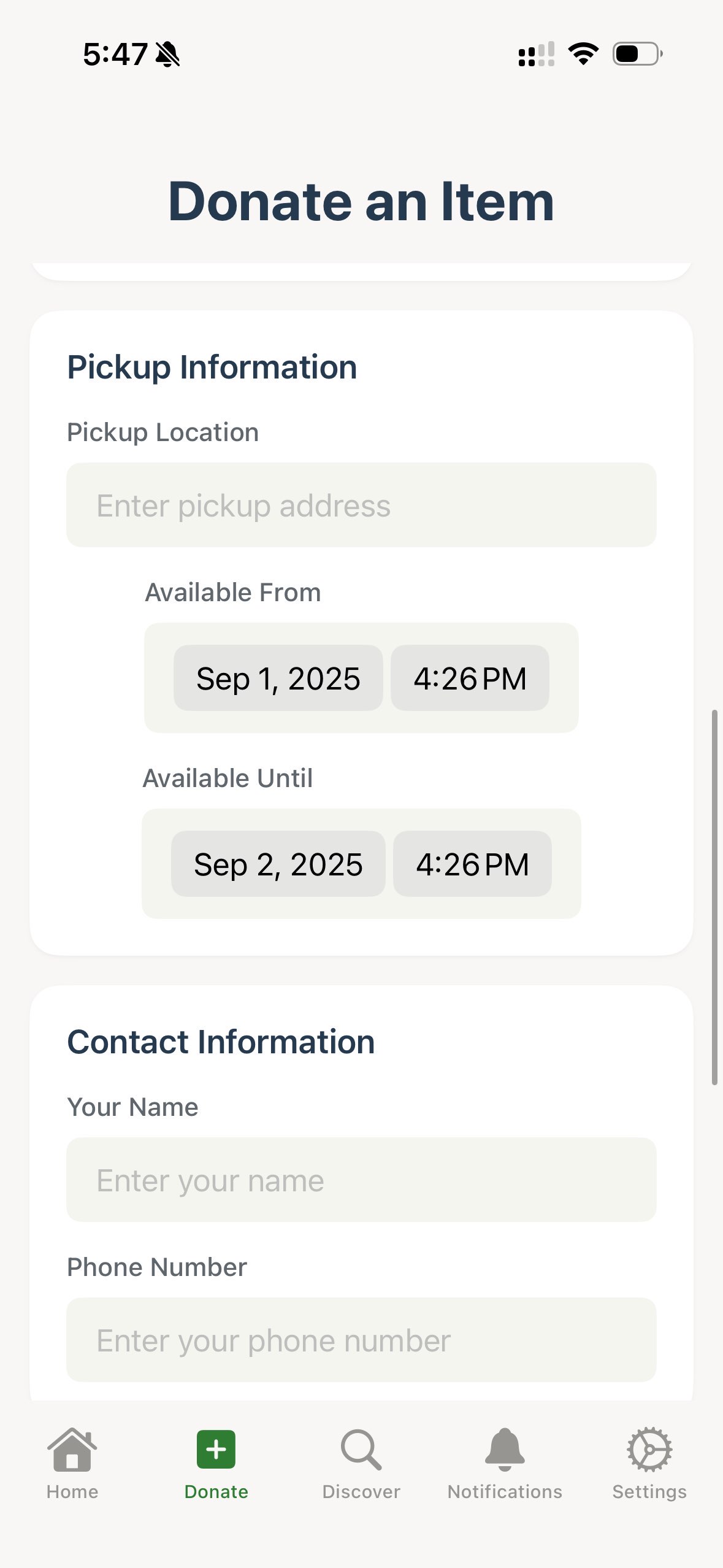The width and height of the screenshot is (723, 1568).
Task: Open Discover via magnifying glass icon
Action: pos(361,1449)
